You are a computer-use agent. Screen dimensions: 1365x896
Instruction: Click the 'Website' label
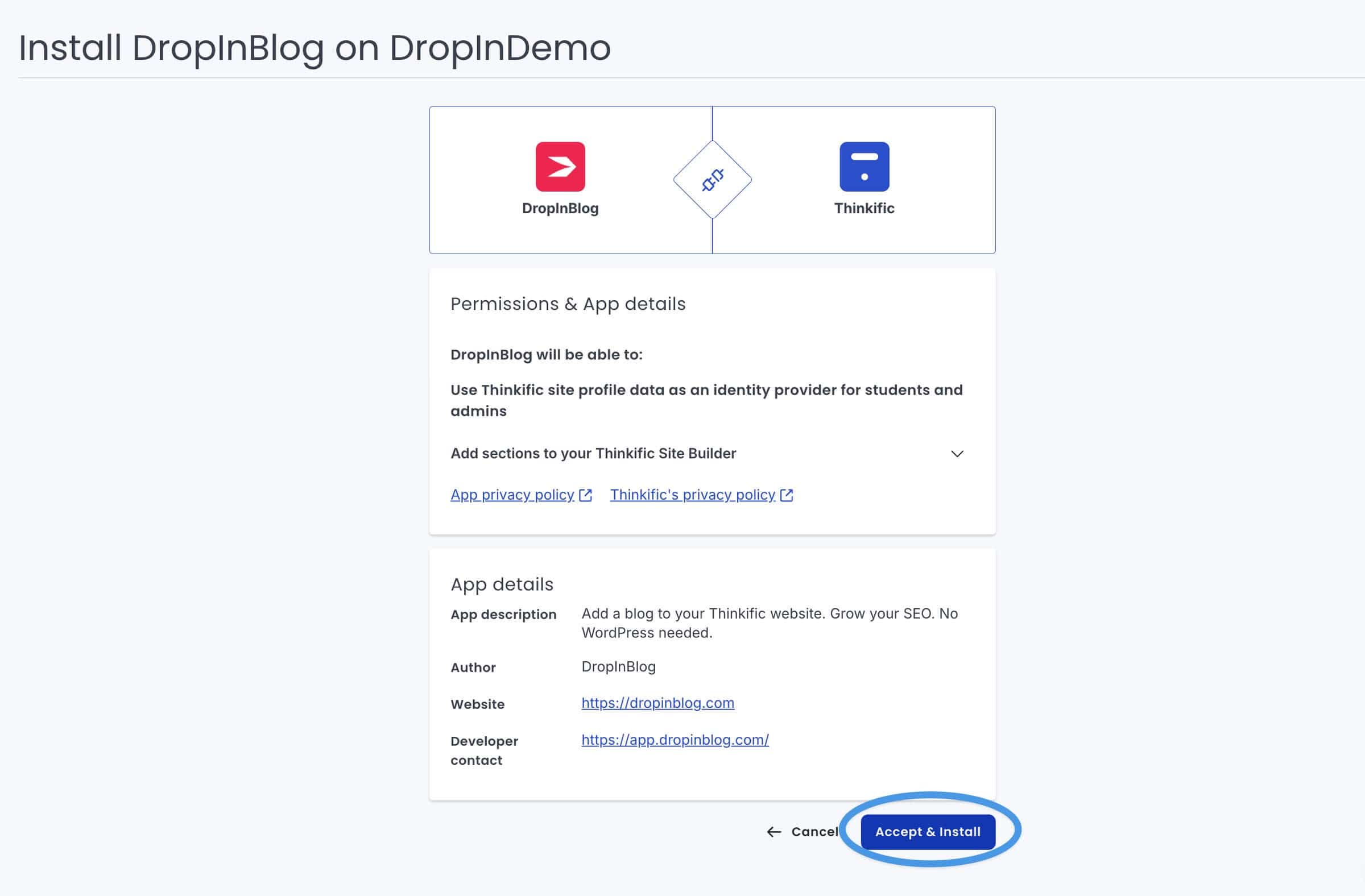tap(477, 704)
